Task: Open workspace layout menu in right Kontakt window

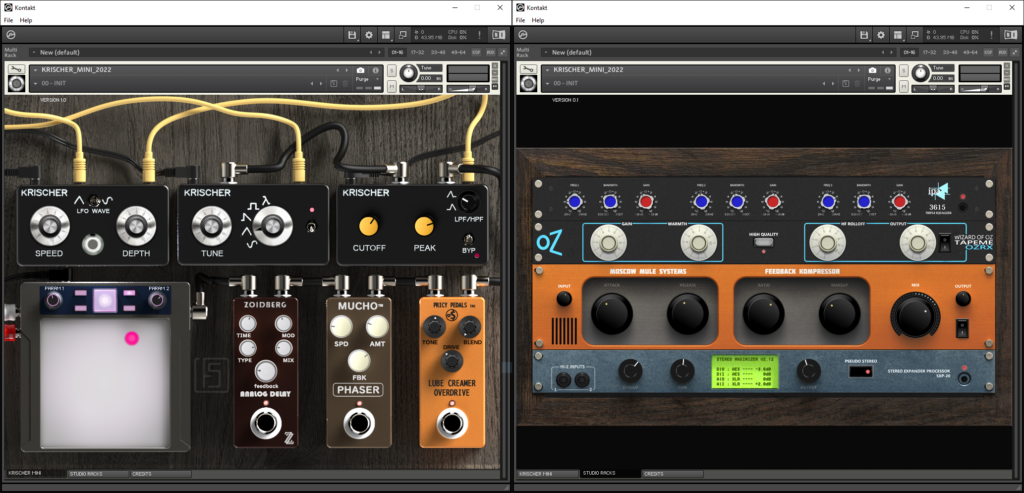Action: [898, 35]
